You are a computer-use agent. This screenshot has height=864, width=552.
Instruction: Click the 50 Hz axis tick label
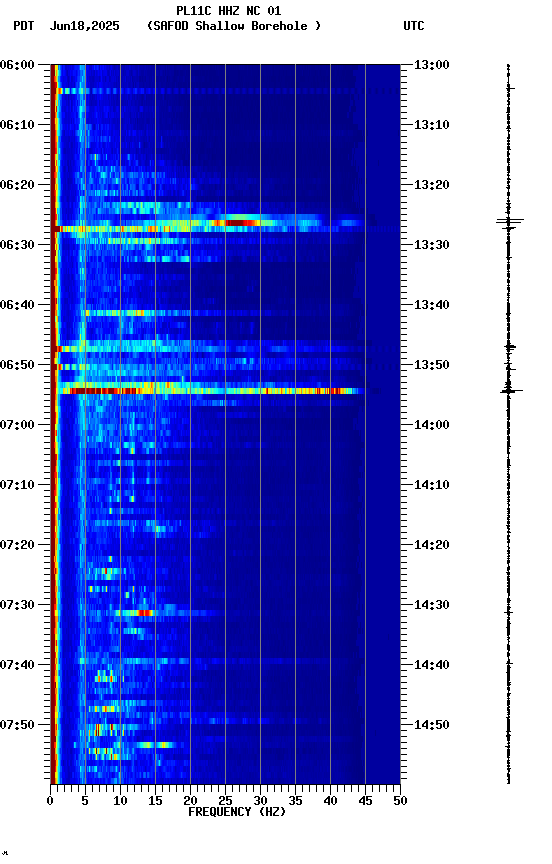[400, 801]
